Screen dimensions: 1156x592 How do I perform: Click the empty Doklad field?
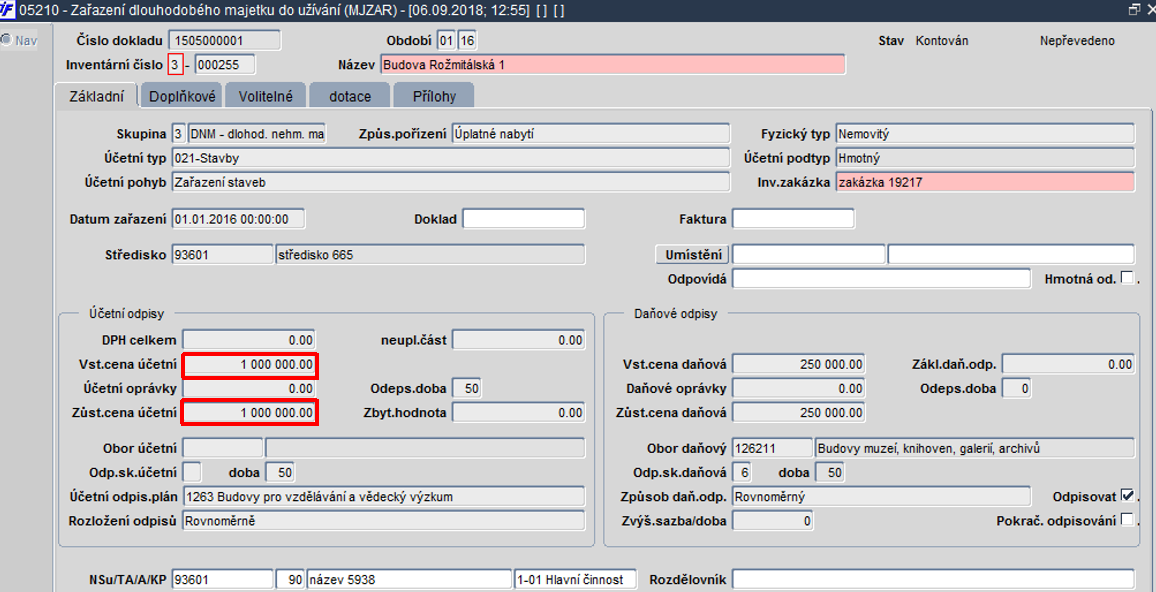[523, 219]
